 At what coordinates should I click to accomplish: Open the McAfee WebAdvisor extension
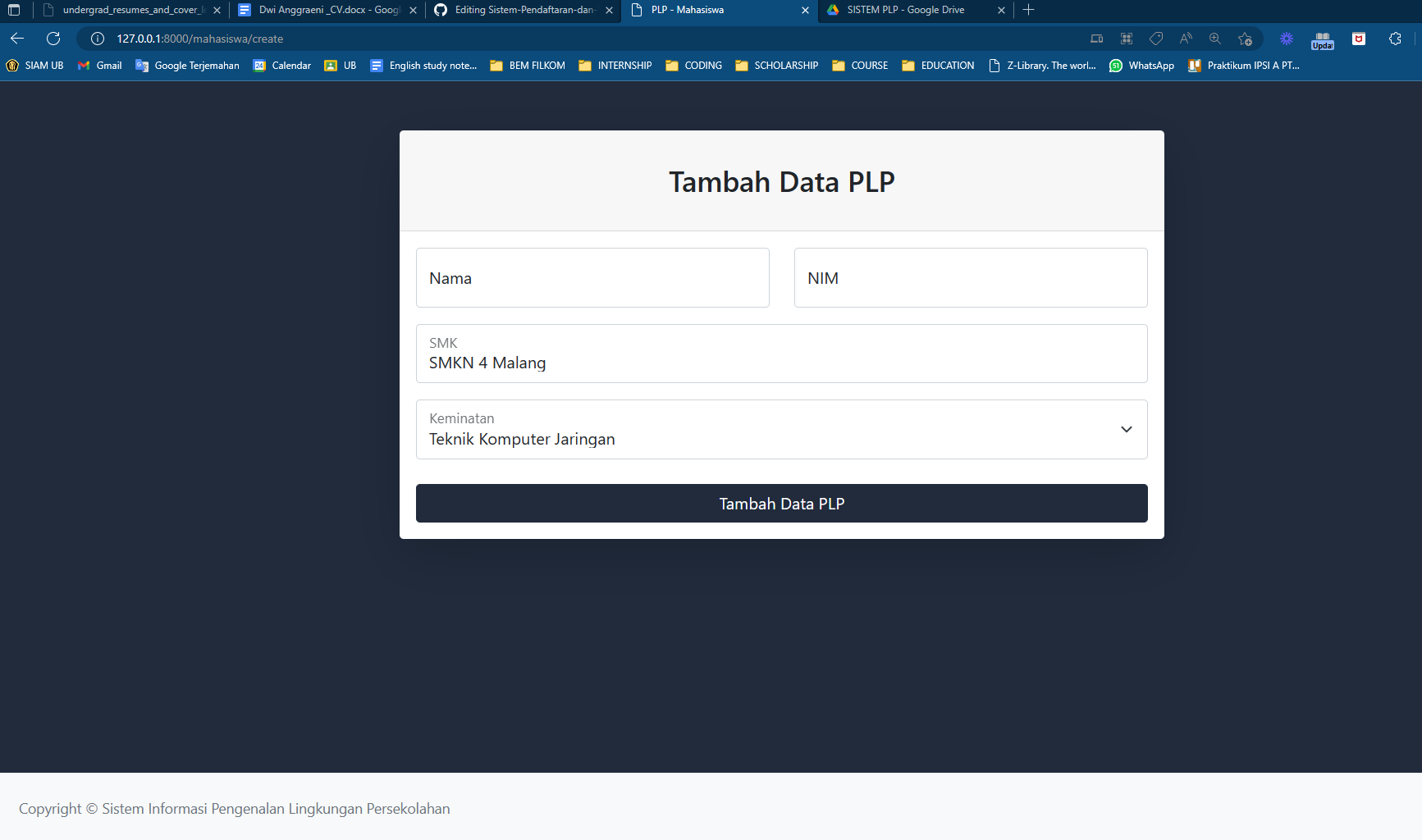click(x=1360, y=39)
